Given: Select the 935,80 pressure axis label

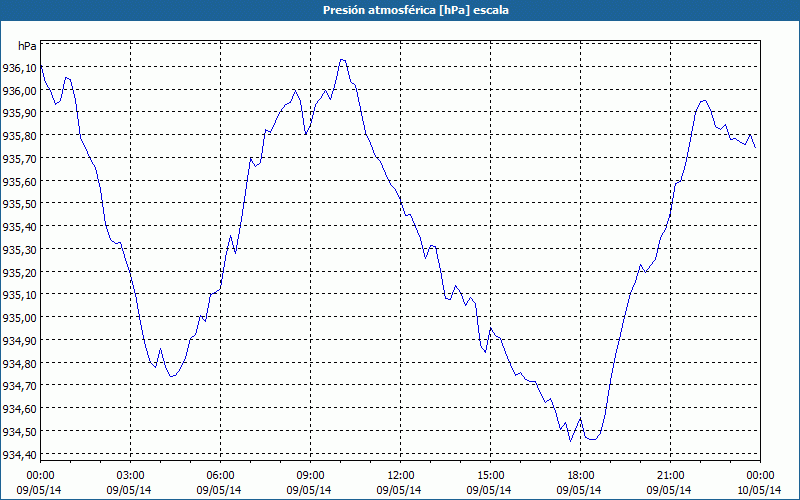Looking at the screenshot, I should [x=20, y=136].
